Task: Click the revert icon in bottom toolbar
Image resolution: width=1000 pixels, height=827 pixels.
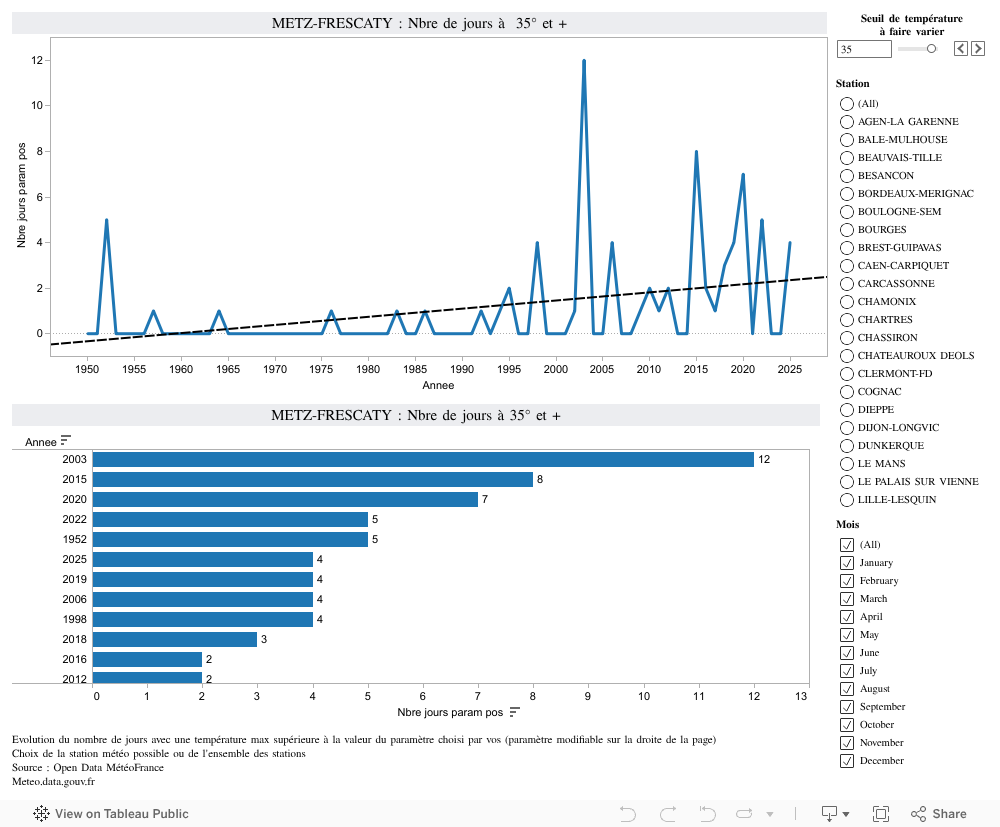Action: tap(708, 813)
